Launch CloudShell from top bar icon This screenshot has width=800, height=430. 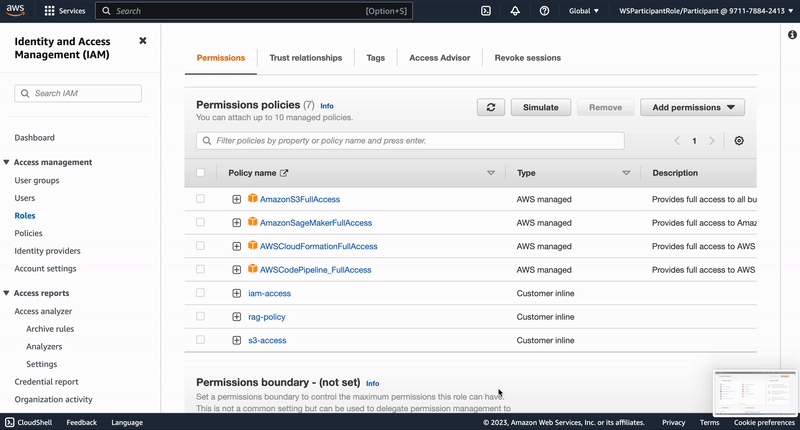486,11
